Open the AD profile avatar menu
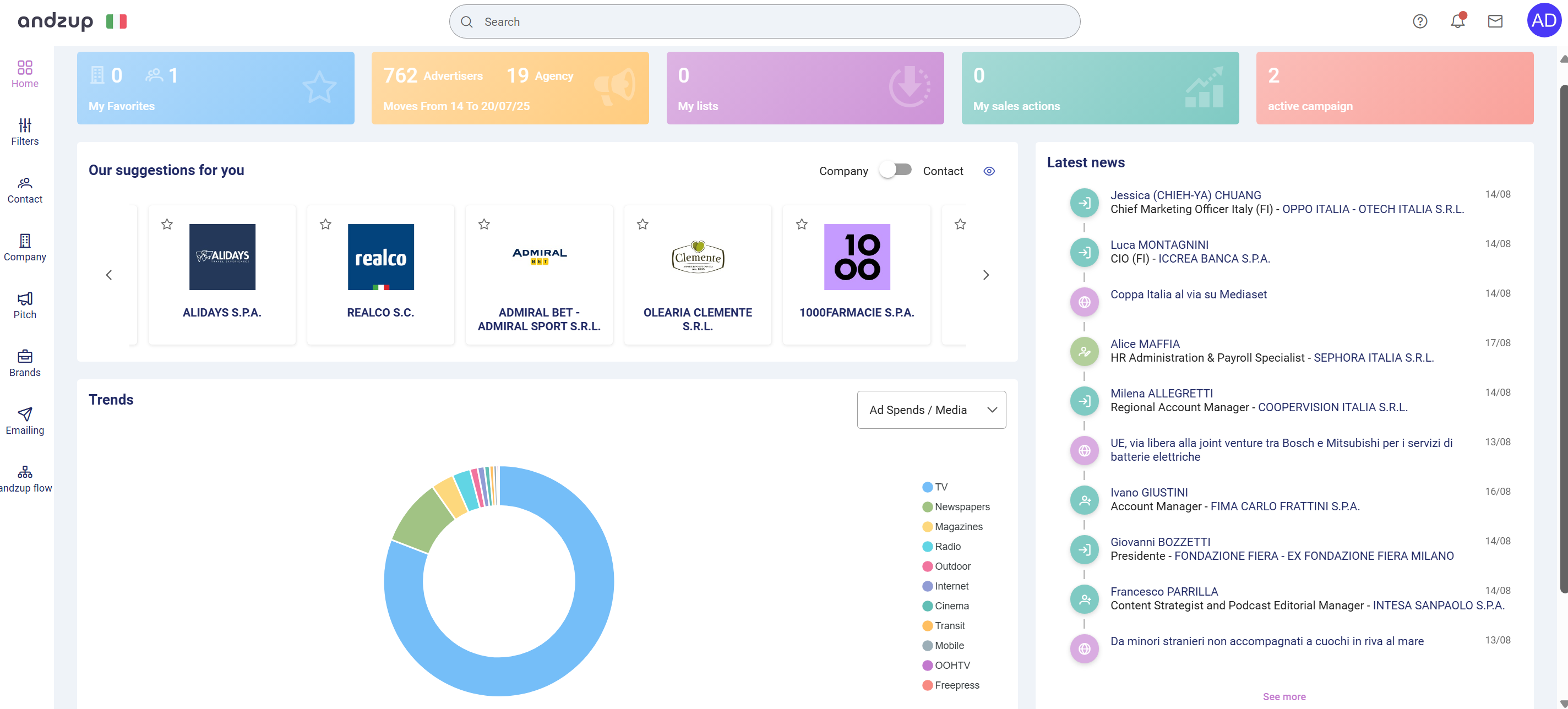Screen dimensions: 1568x709 [1544, 21]
